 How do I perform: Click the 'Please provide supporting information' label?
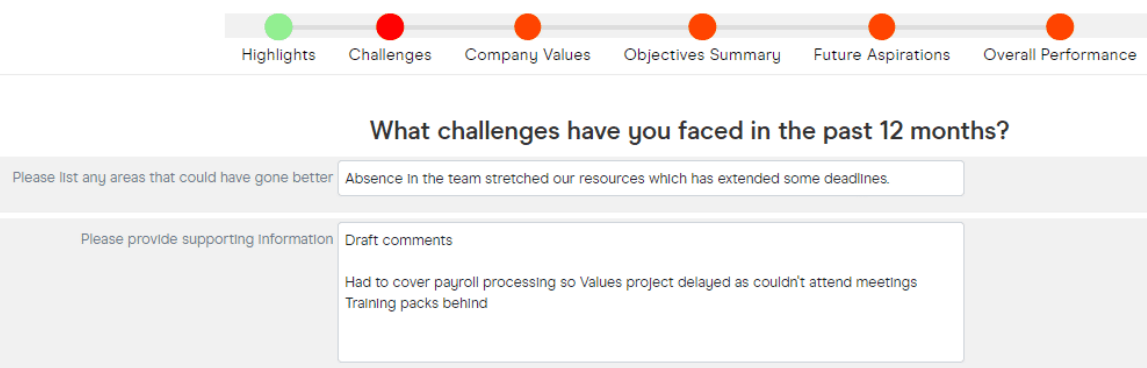pyautogui.click(x=207, y=239)
